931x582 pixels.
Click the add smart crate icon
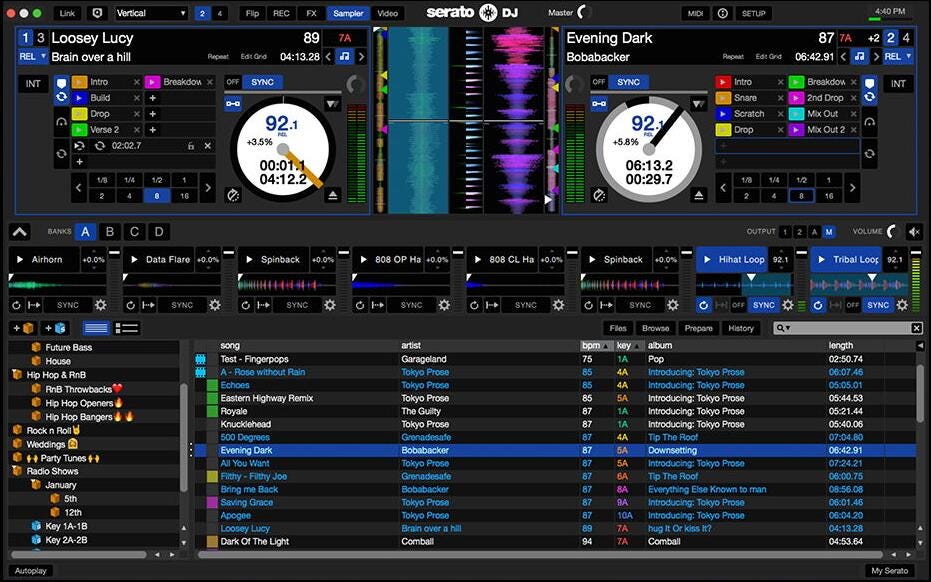click(55, 328)
